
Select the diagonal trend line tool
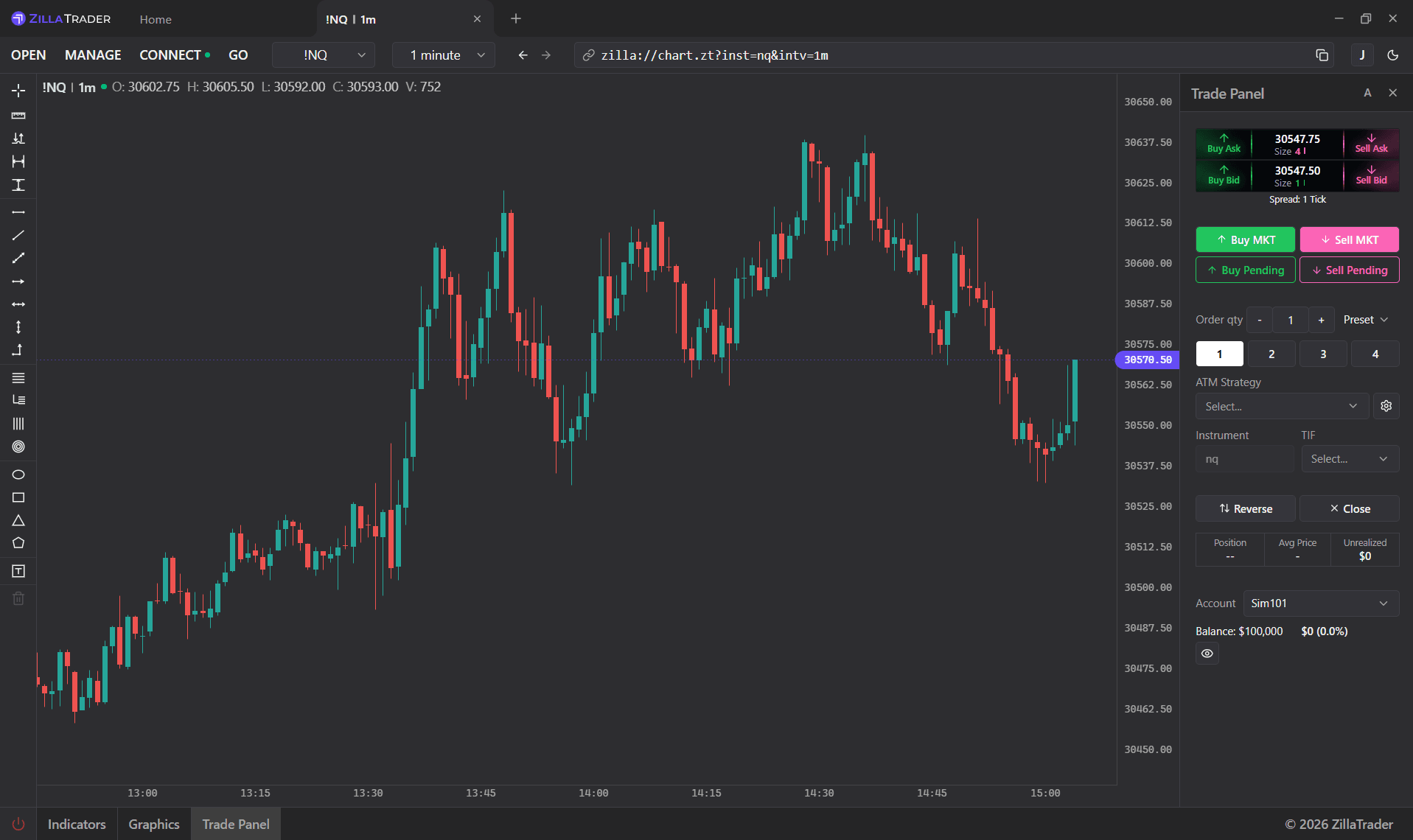[18, 236]
